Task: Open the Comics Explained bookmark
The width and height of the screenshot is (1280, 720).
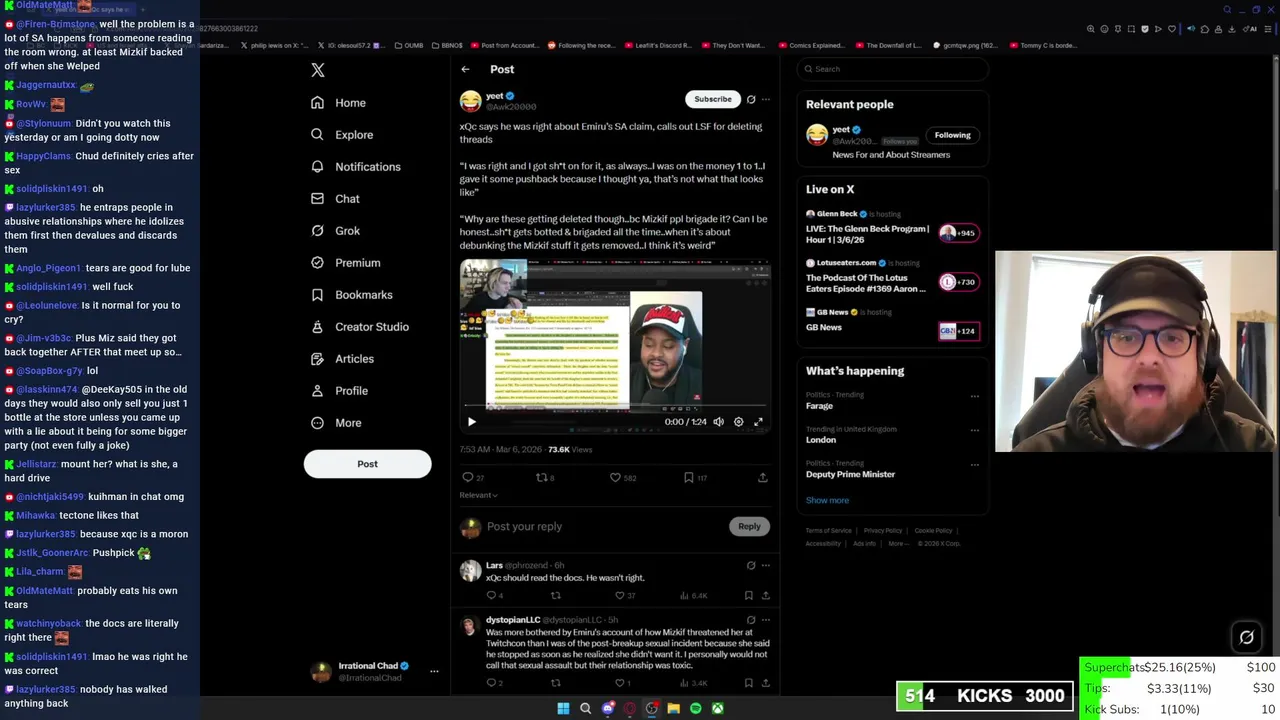Action: [810, 45]
